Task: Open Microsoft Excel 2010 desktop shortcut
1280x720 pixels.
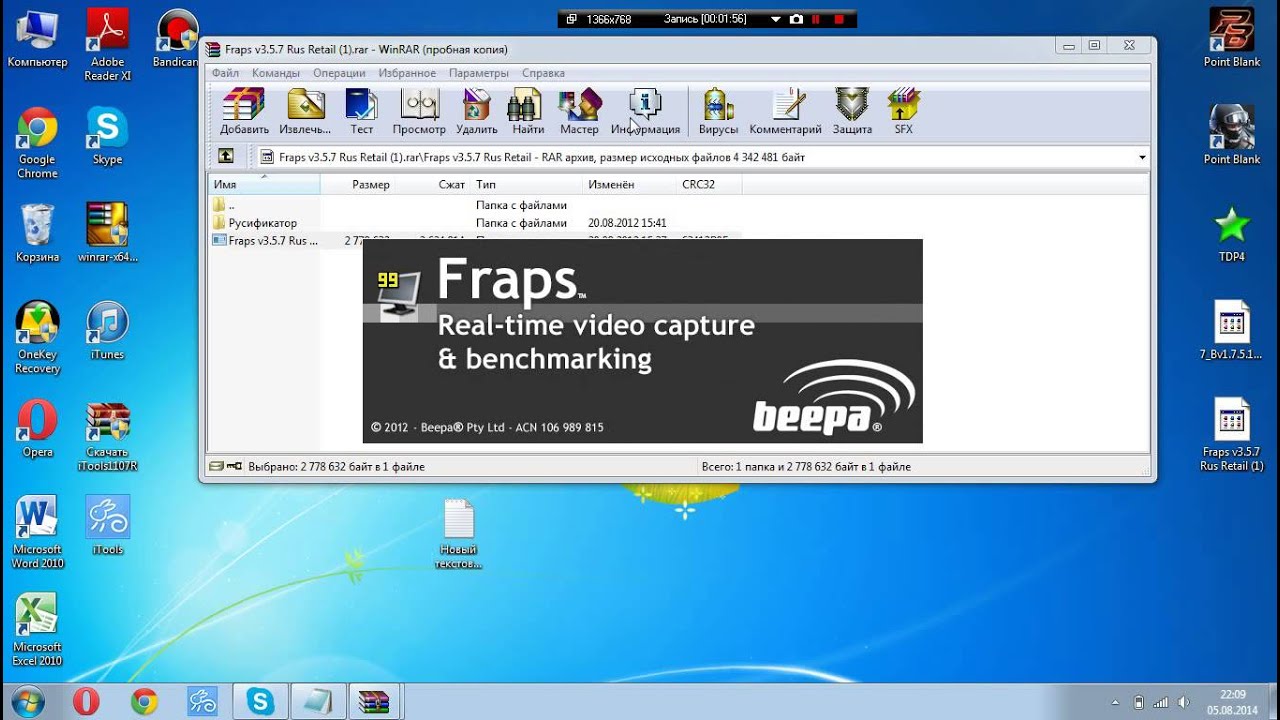Action: tap(37, 630)
